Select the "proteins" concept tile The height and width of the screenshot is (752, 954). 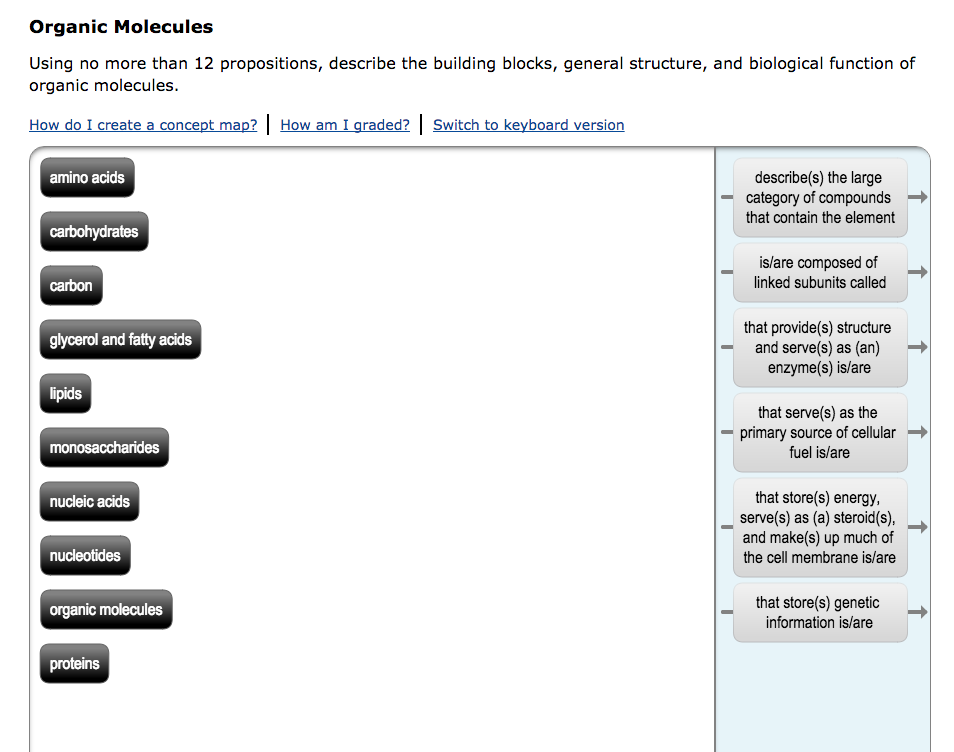74,663
